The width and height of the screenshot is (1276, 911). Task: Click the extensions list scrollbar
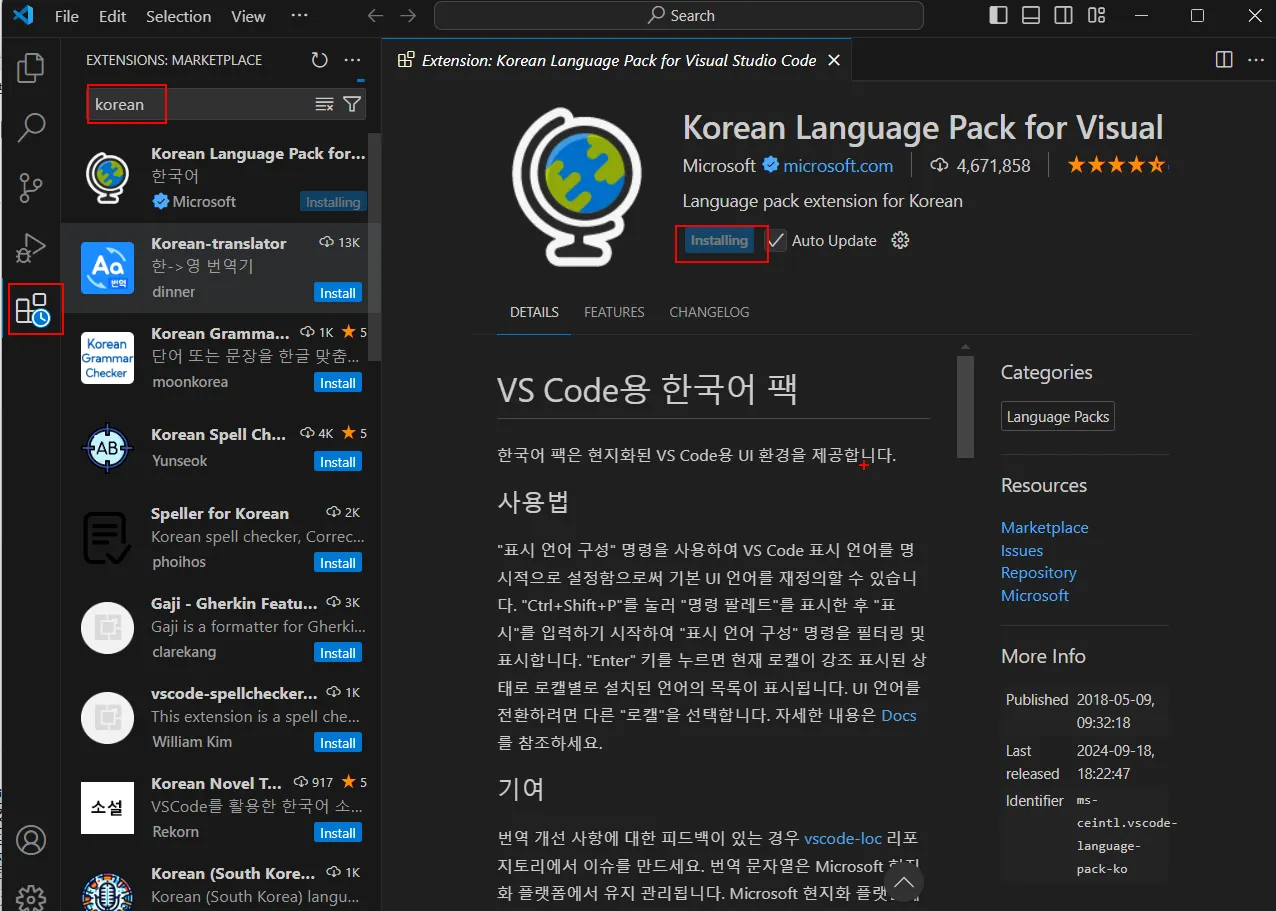click(374, 247)
